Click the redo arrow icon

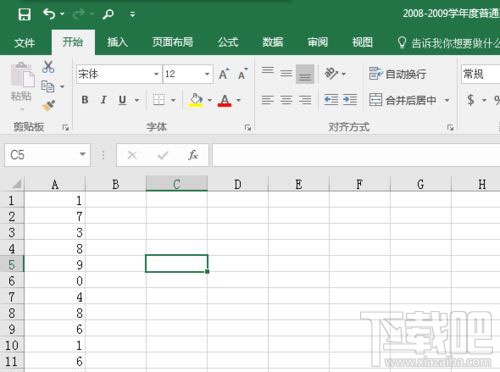click(78, 14)
